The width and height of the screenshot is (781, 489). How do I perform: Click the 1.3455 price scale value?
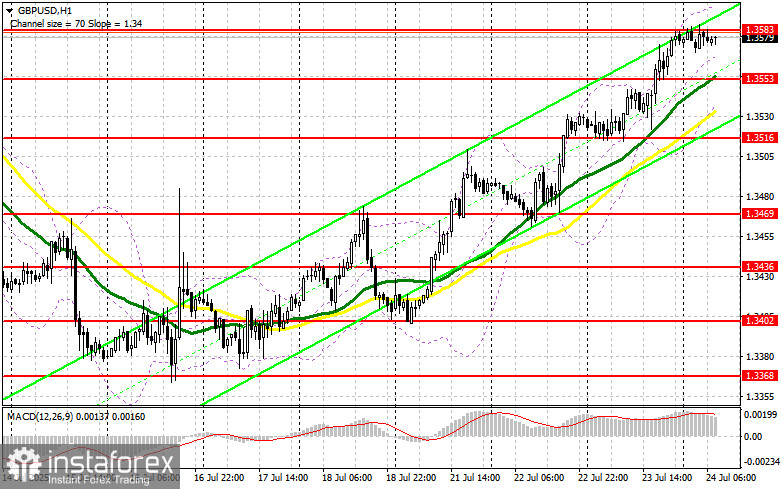point(760,237)
